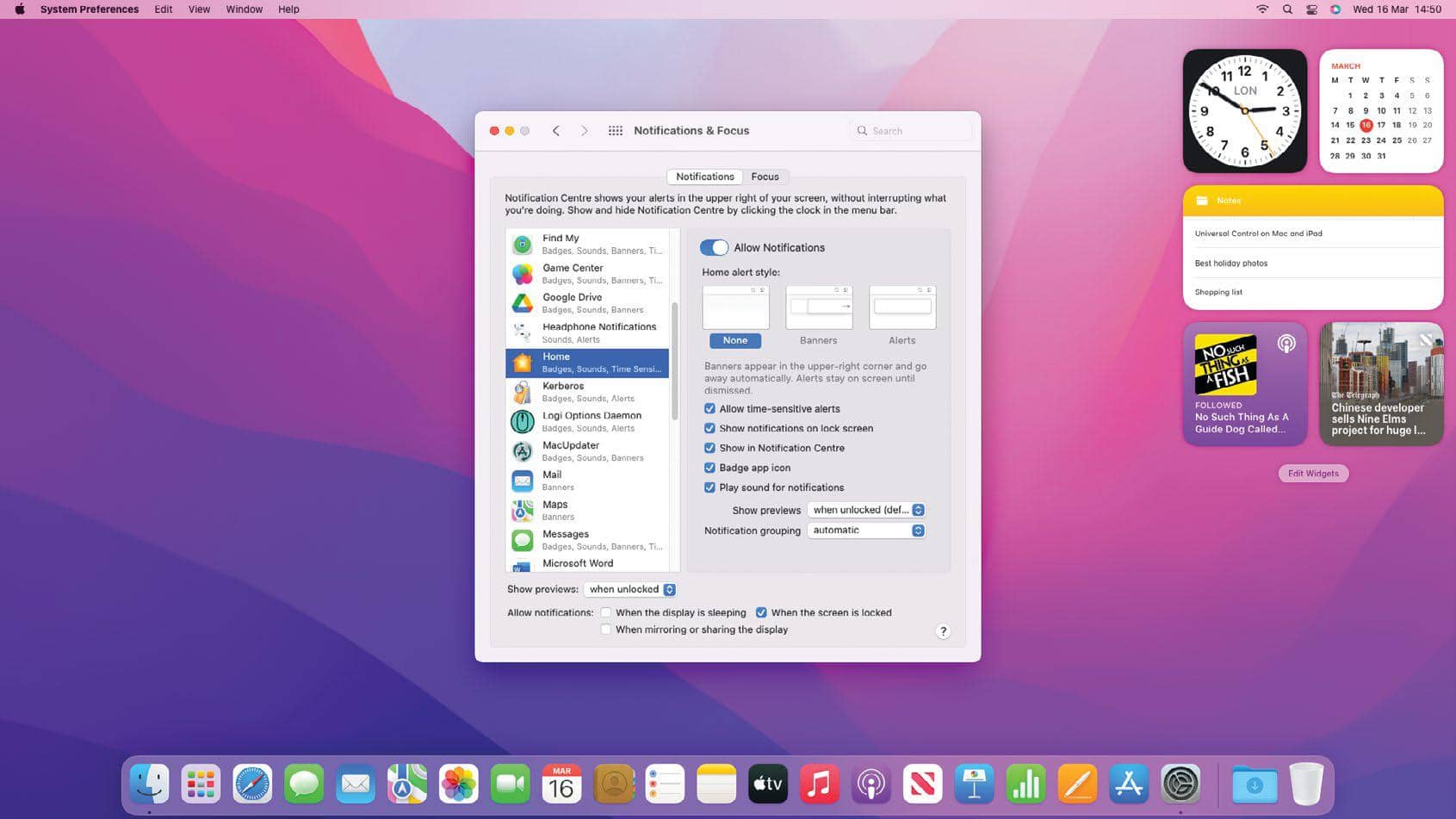
Task: Click the Edit Widgets button
Action: [1313, 474]
